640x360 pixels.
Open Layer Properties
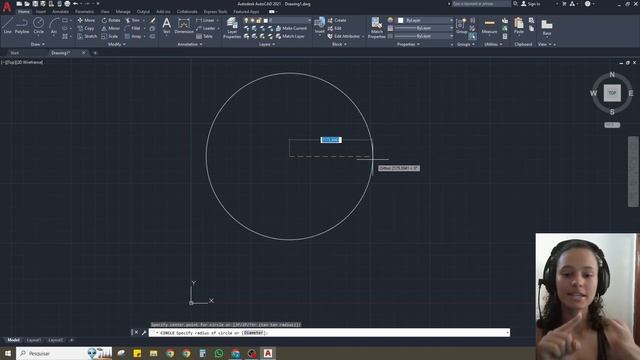[x=232, y=28]
